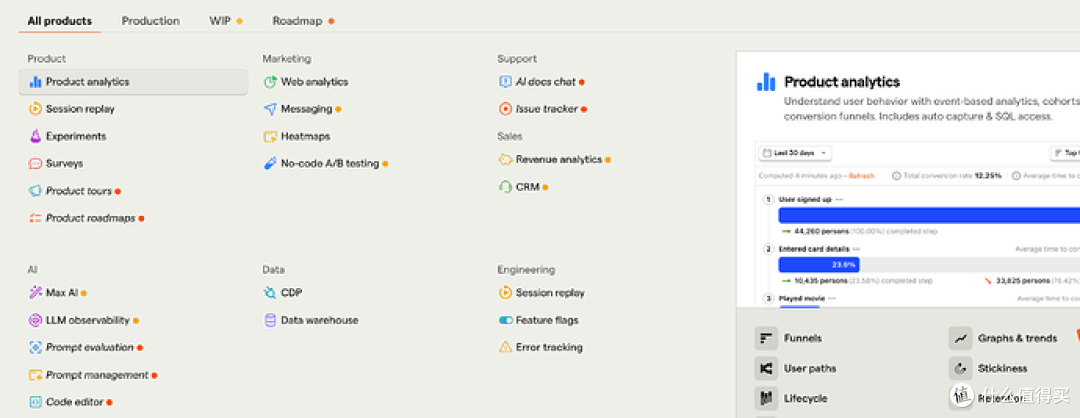Select Graphs & trends feature item

[1004, 338]
